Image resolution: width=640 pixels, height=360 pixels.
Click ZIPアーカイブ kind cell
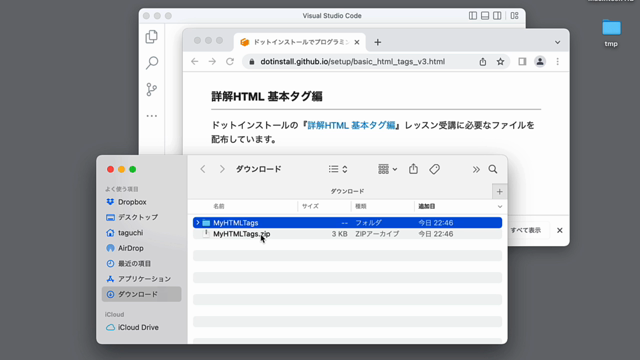pyautogui.click(x=377, y=234)
